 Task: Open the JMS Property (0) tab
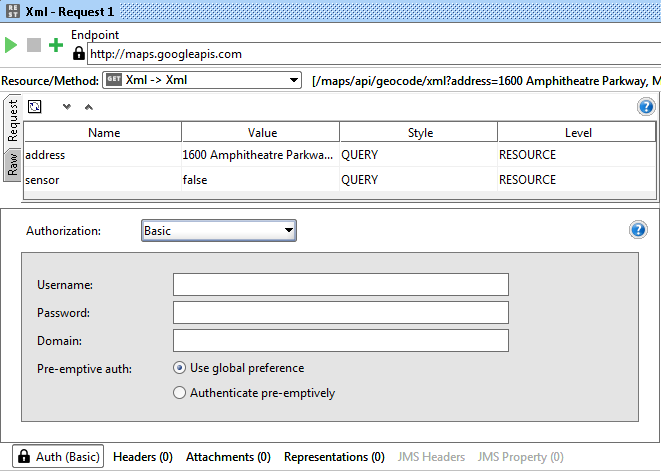pos(521,457)
